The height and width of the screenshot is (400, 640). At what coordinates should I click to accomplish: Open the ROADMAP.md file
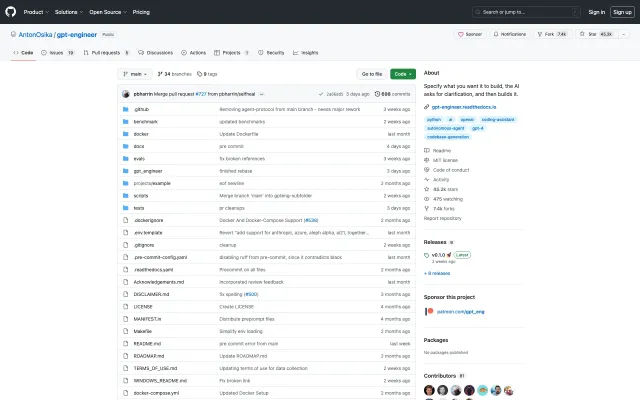[x=149, y=356]
